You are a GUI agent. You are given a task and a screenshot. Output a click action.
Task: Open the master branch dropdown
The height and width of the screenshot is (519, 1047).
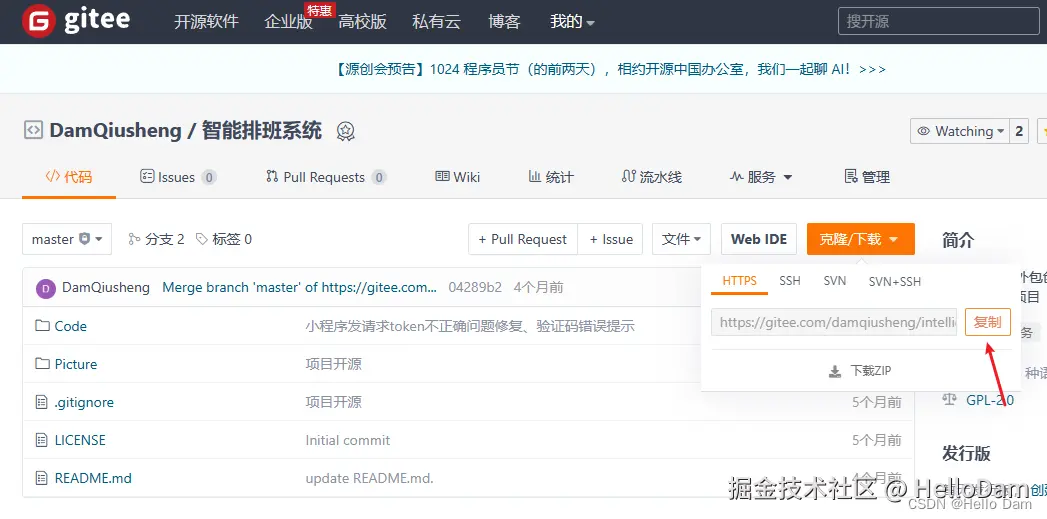[x=67, y=239]
